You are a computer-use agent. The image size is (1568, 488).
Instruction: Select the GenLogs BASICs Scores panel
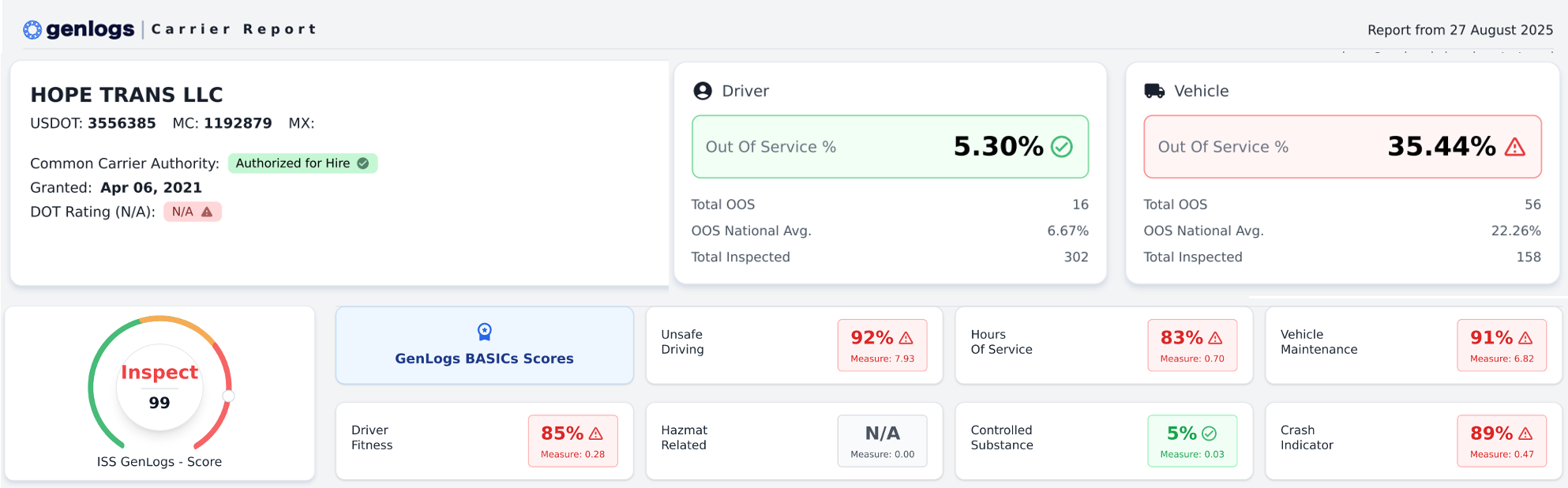[484, 346]
